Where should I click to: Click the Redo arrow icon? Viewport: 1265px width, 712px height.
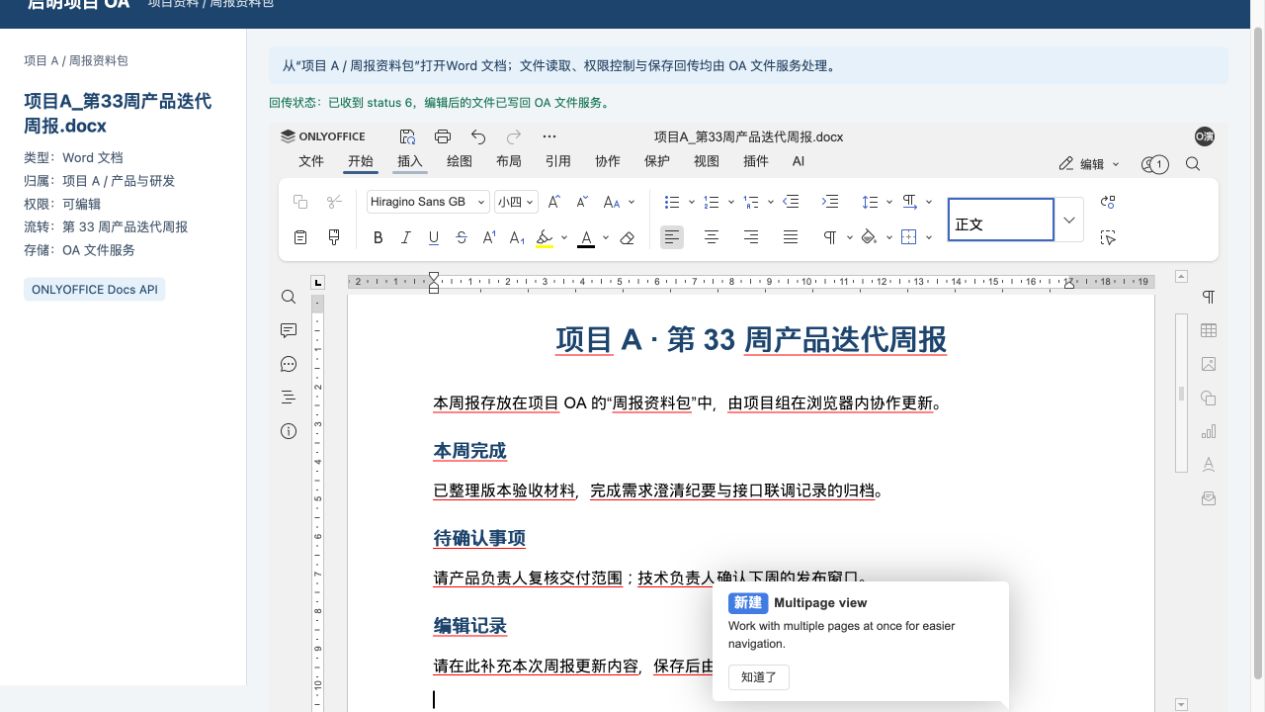[x=514, y=137]
